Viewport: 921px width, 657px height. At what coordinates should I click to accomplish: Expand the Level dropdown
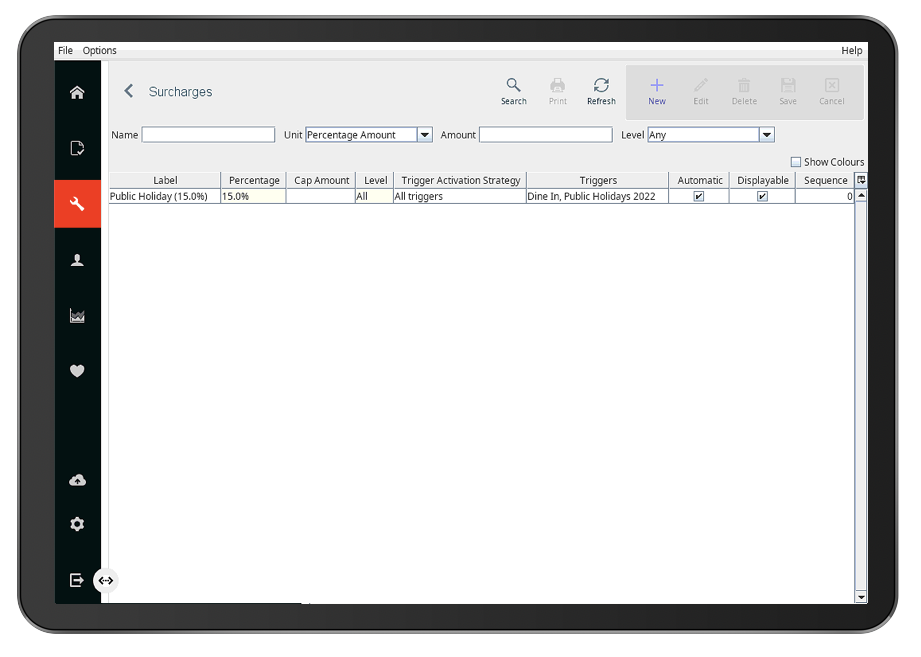click(766, 135)
